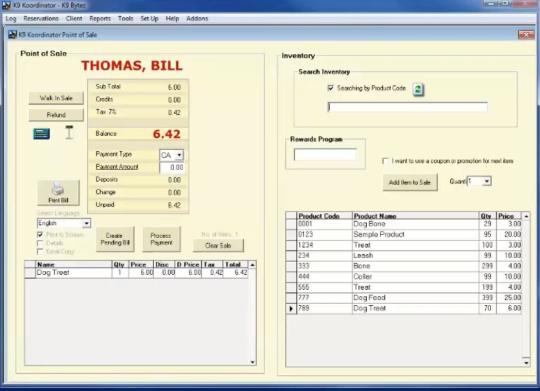Toggle the Email Copy checkbox

(x=40, y=251)
